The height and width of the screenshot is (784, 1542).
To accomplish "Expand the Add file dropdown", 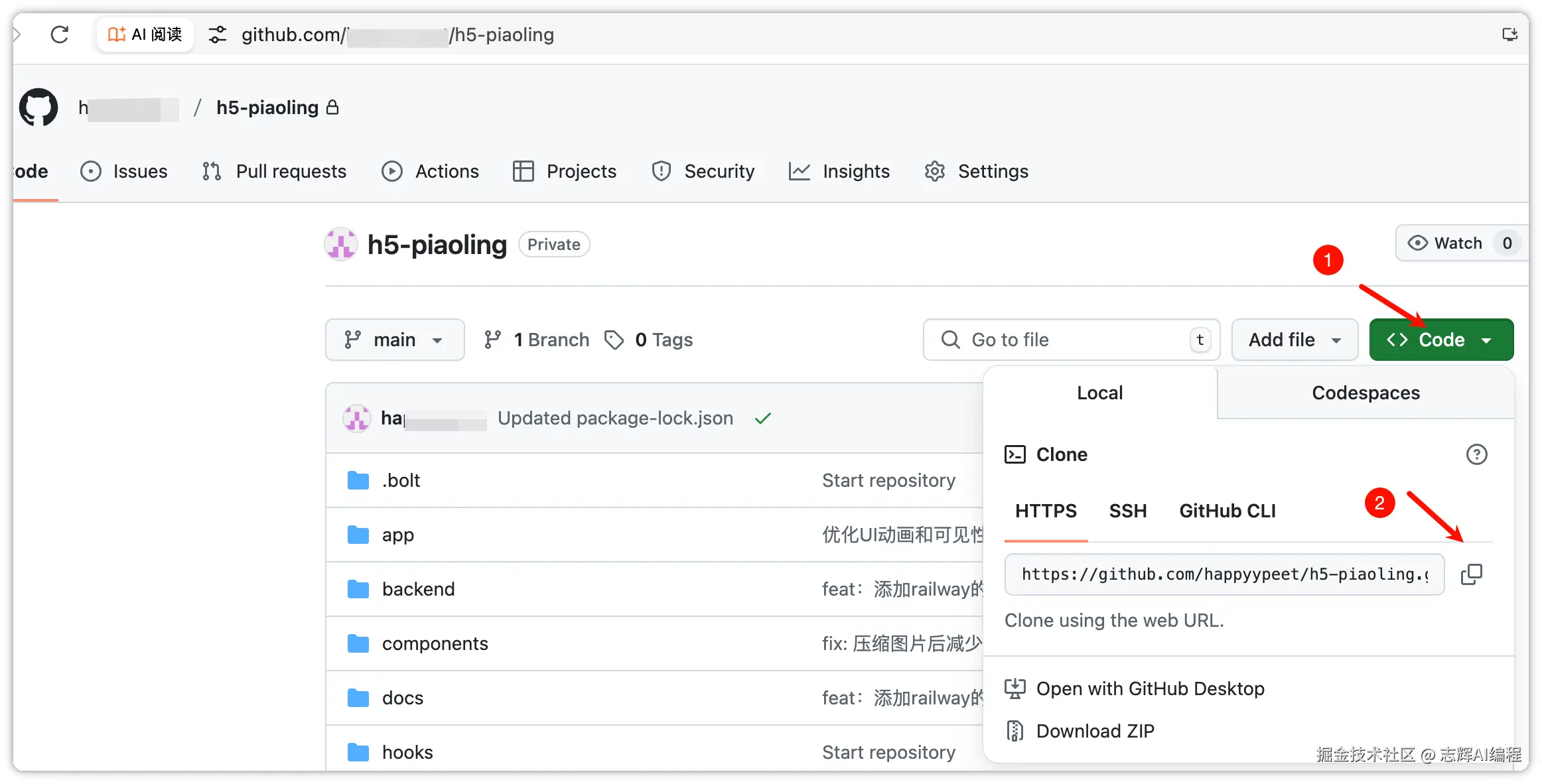I will (x=1294, y=340).
